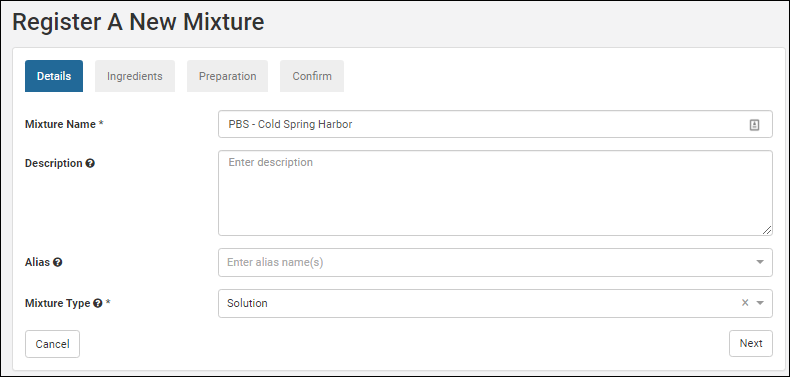Click inside the Description text area
This screenshot has height=377, width=790.
(495, 193)
